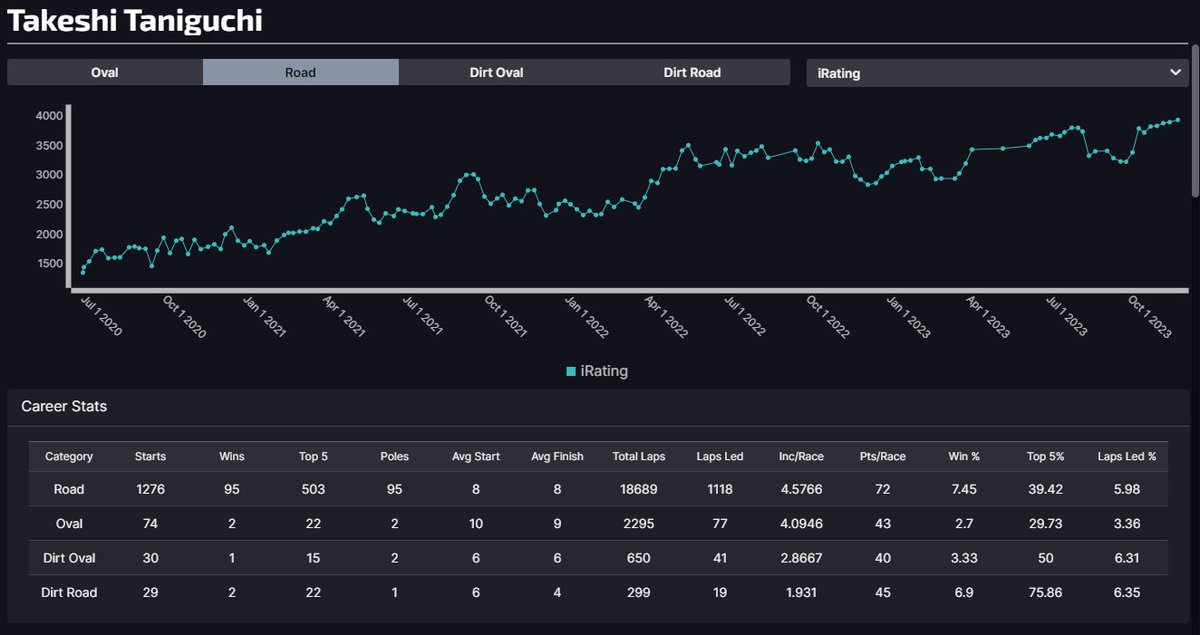Click the Win % column header
The image size is (1200, 635).
964,456
